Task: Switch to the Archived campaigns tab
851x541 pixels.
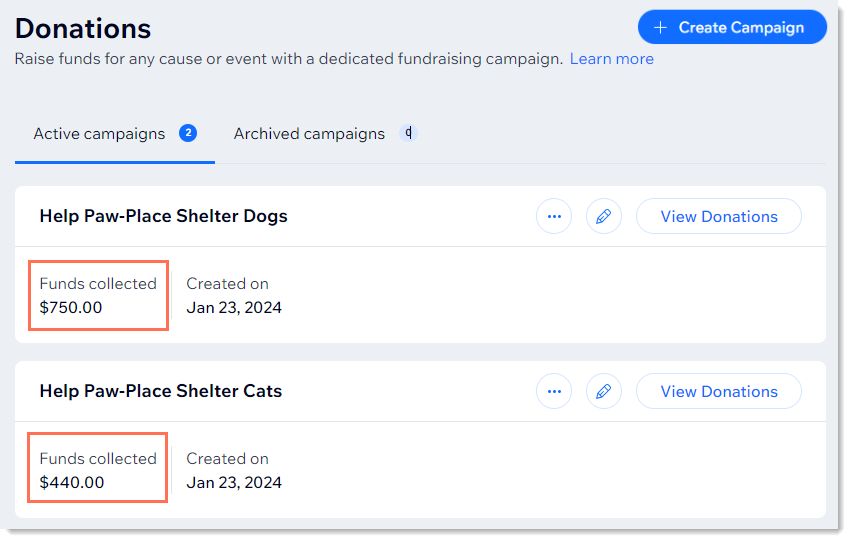Action: (309, 134)
